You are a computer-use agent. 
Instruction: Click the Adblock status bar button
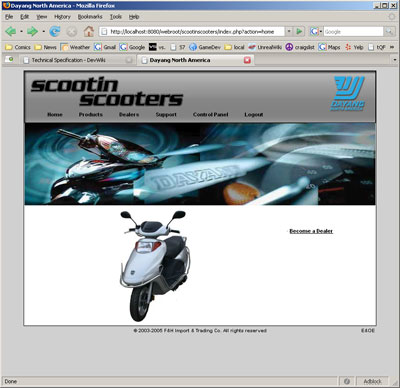coord(372,381)
